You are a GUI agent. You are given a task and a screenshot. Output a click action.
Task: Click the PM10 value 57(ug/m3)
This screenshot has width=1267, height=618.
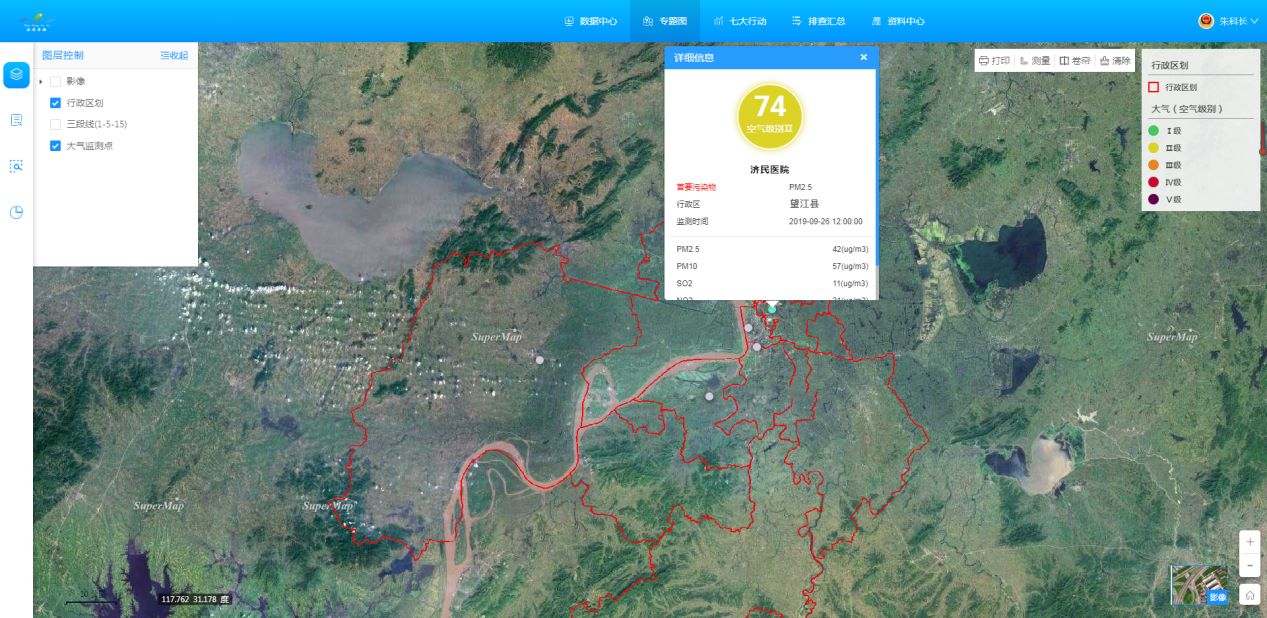tap(850, 266)
